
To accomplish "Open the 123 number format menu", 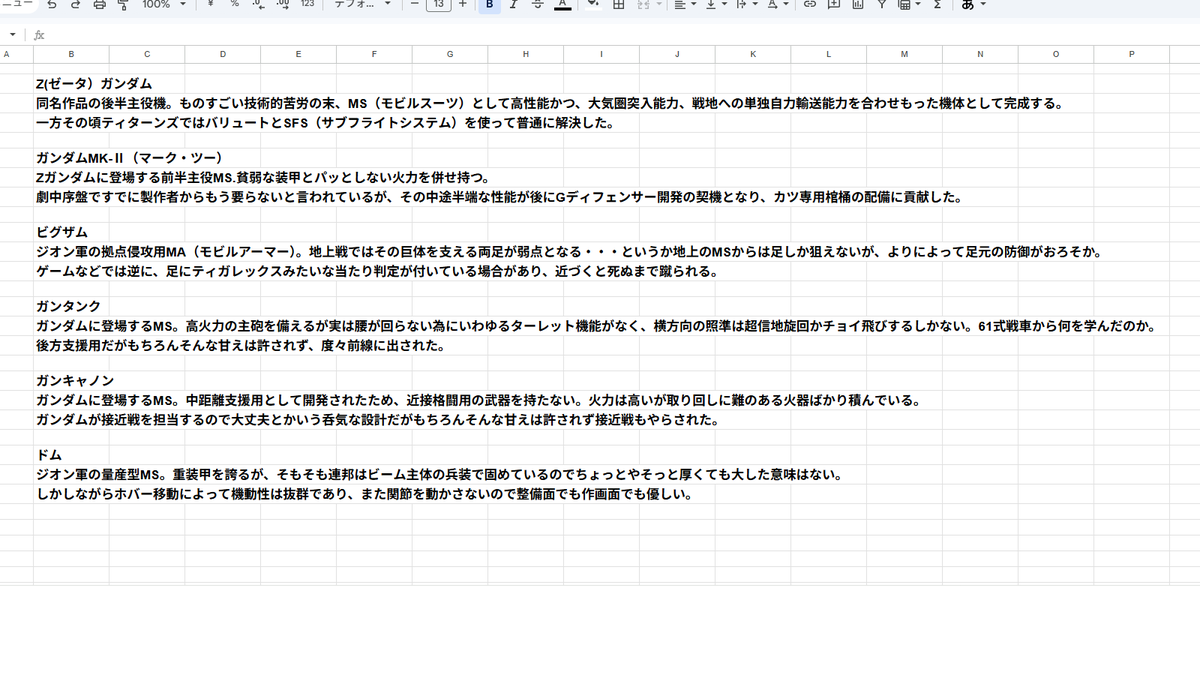I will (307, 5).
